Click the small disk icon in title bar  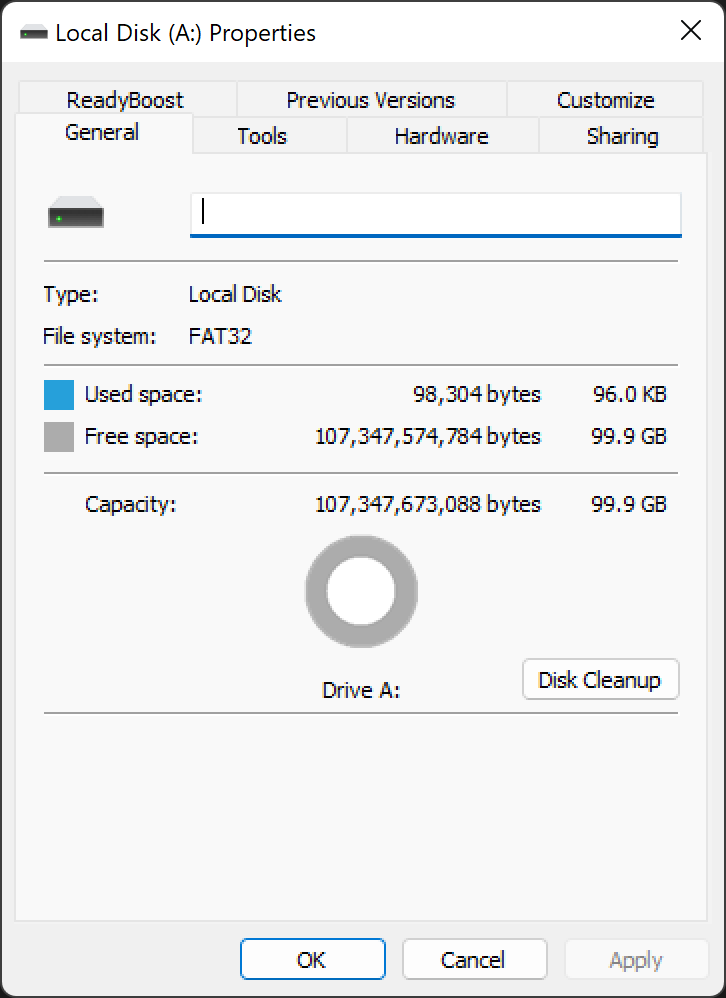point(34,32)
